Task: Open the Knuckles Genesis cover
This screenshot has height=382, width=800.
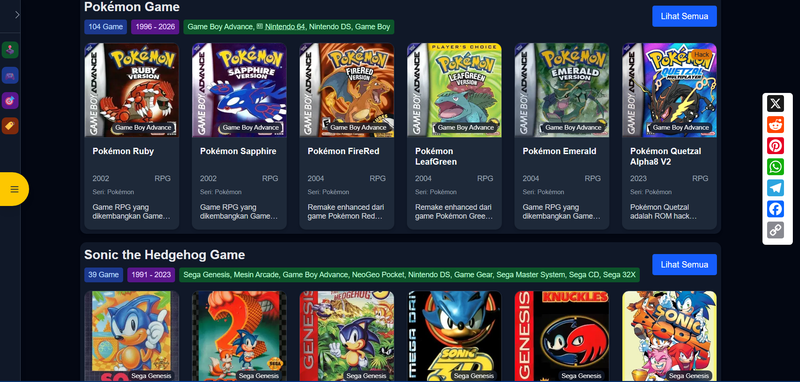Action: click(562, 336)
